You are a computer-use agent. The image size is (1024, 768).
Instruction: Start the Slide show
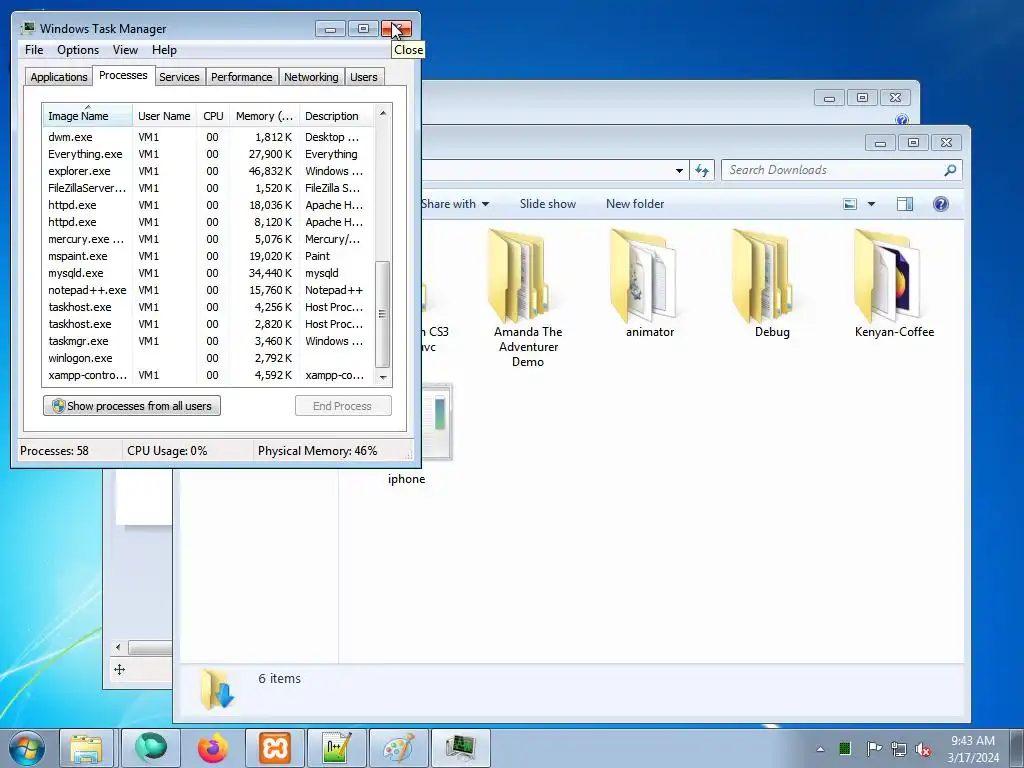pos(548,204)
